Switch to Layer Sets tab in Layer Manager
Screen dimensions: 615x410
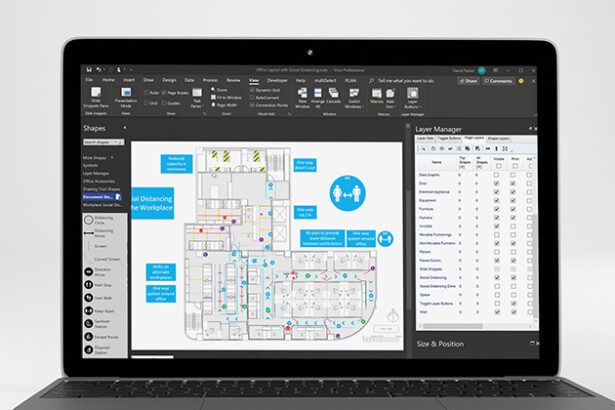[x=425, y=138]
